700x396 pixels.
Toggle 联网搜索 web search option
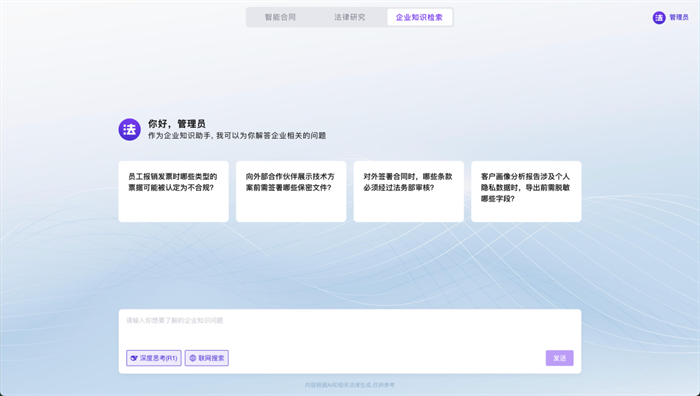pos(207,358)
